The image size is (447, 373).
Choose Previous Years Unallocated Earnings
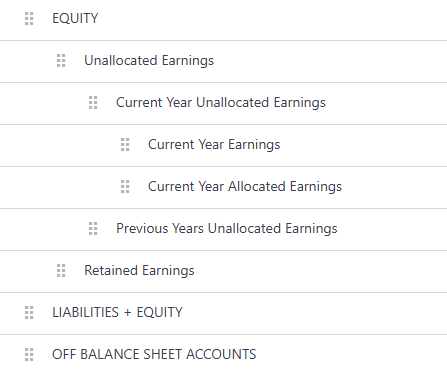point(227,229)
